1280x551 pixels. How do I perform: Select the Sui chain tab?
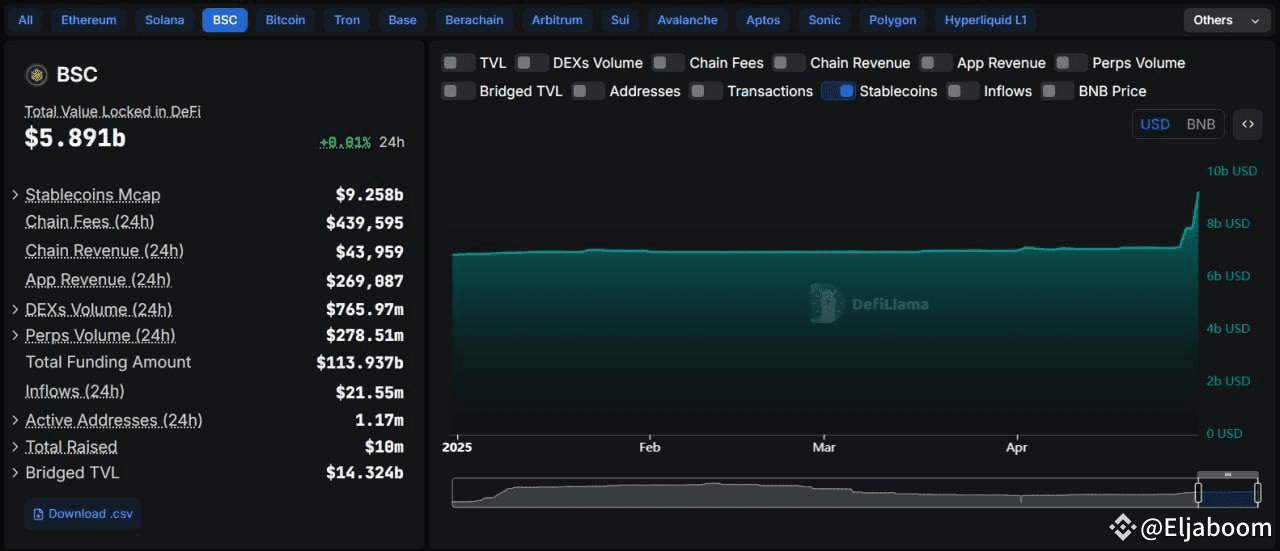click(x=620, y=20)
